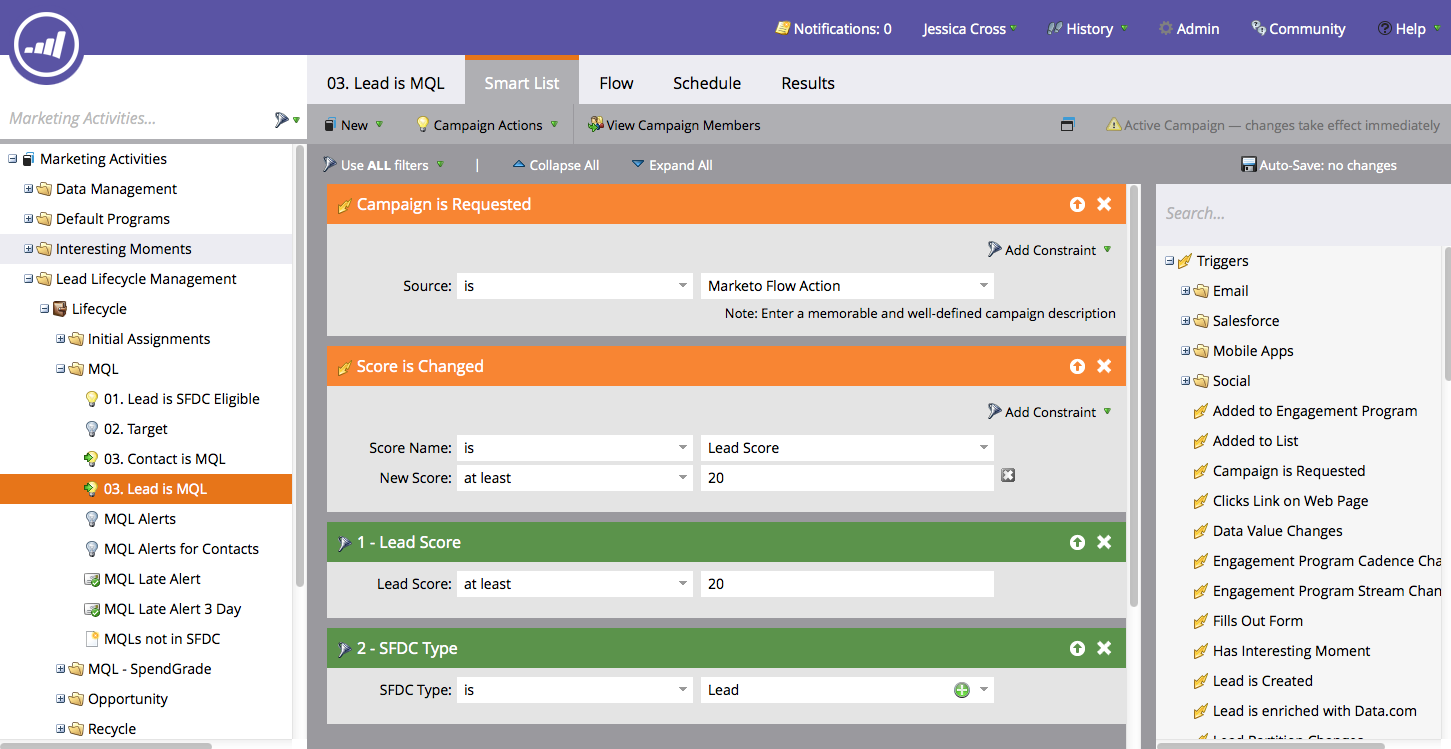Click the right panel Search field
This screenshot has height=749, width=1451.
click(1303, 213)
